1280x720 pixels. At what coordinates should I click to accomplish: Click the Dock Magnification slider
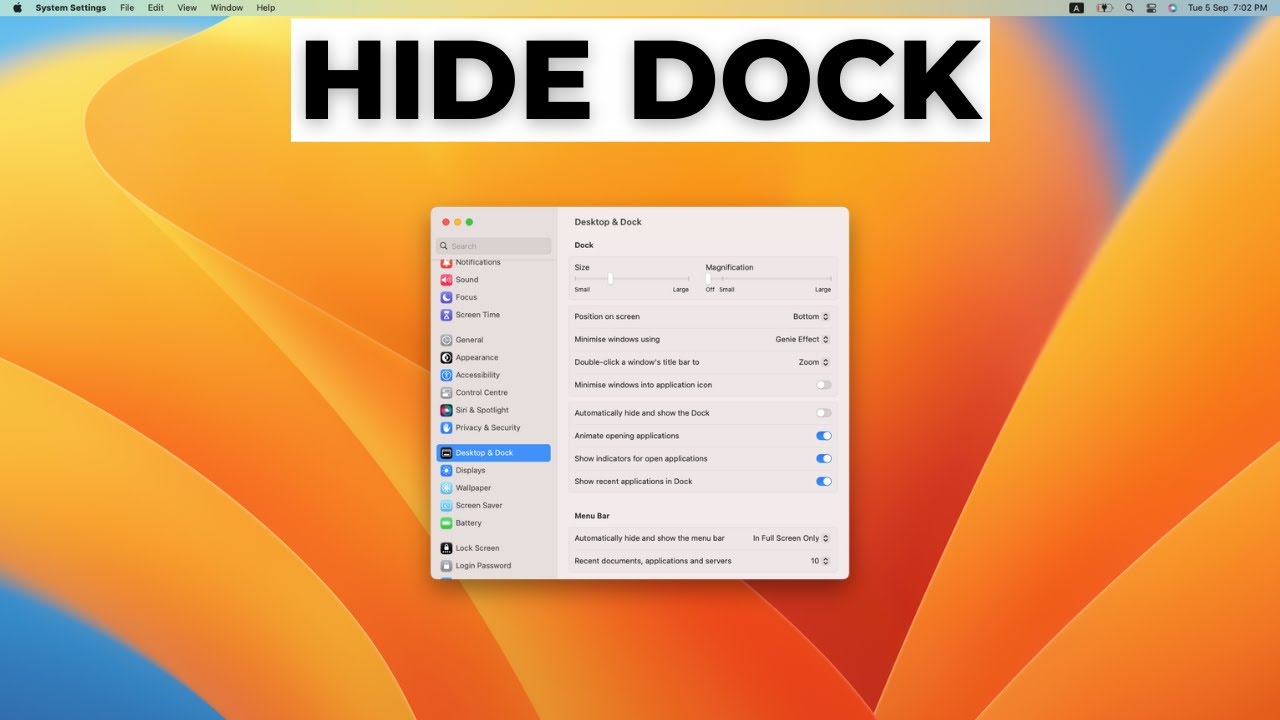768,279
